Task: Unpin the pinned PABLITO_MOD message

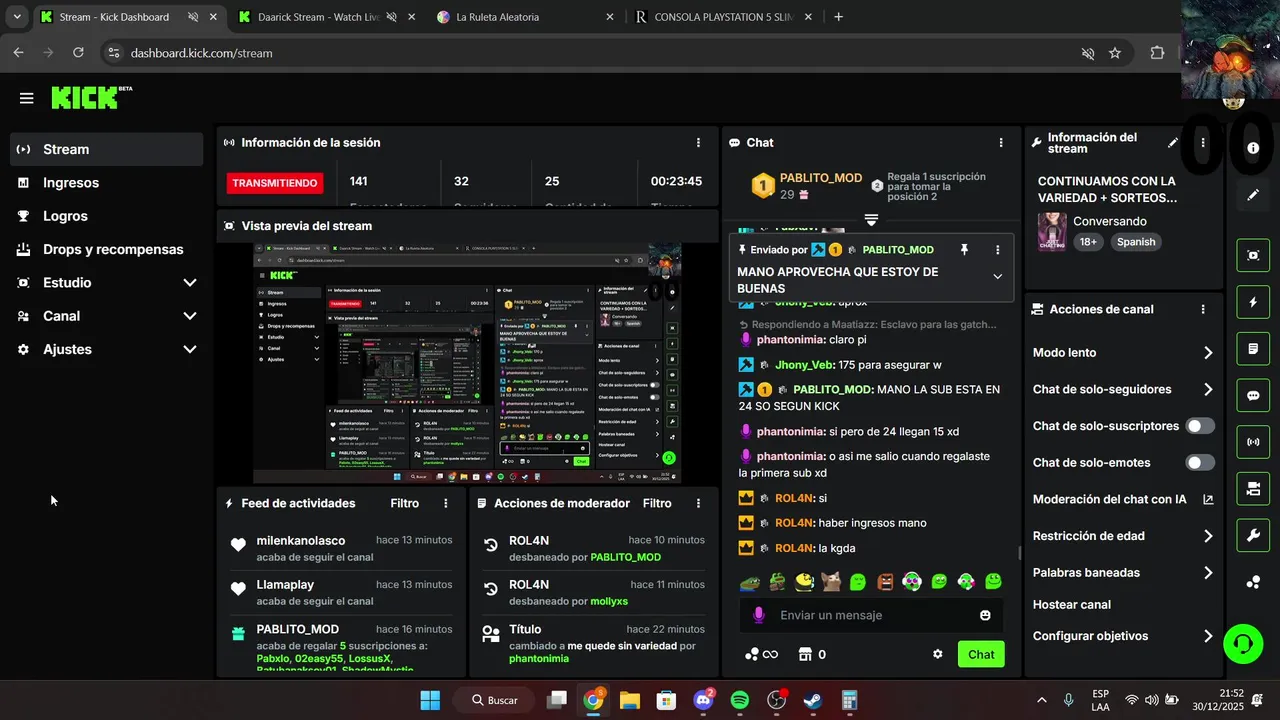Action: click(964, 249)
